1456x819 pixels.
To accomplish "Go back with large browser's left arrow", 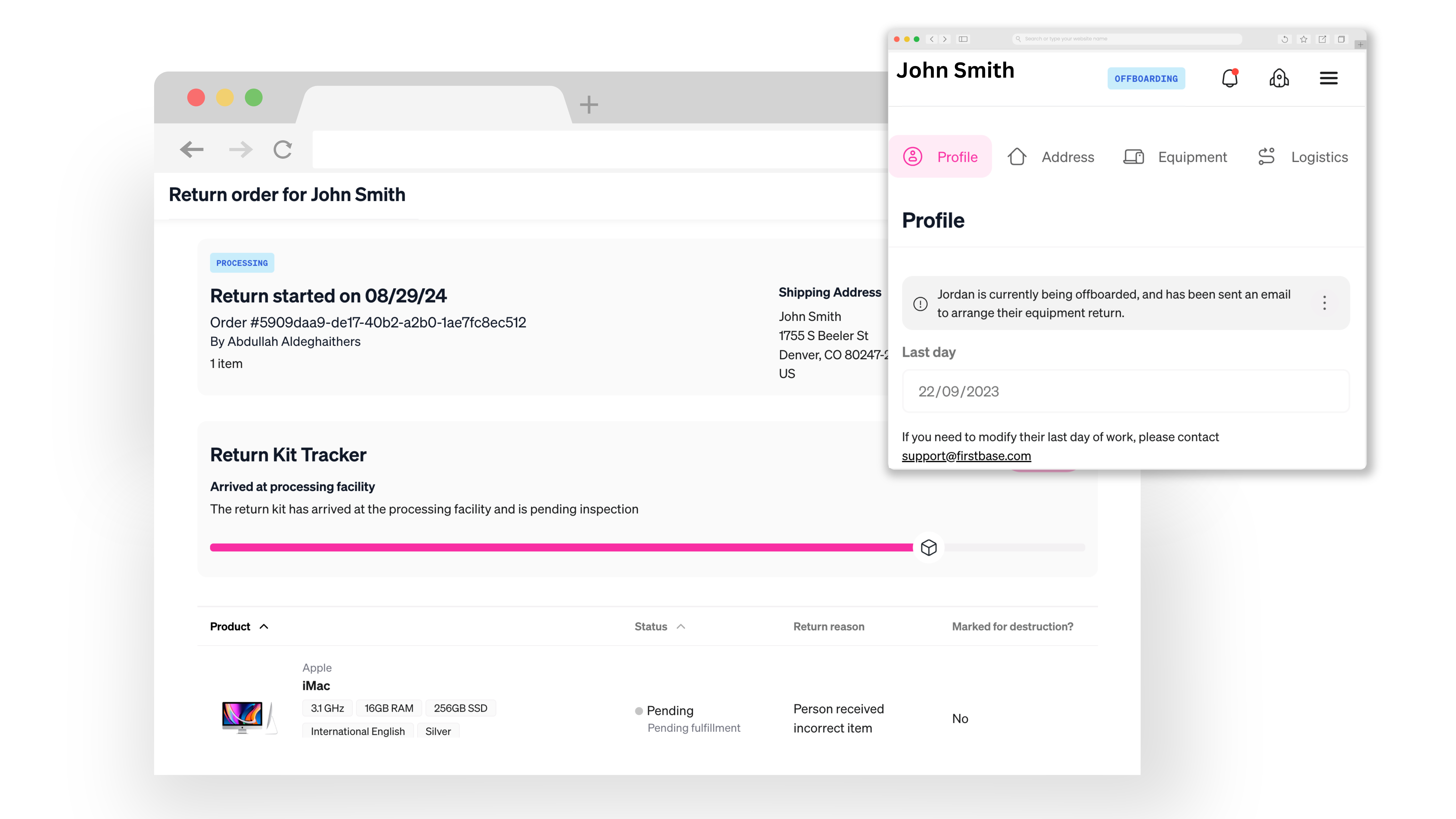I will click(x=192, y=150).
